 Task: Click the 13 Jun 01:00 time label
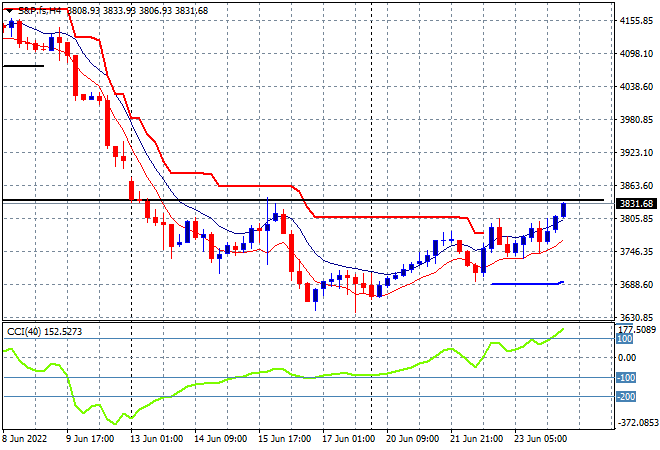click(x=158, y=438)
